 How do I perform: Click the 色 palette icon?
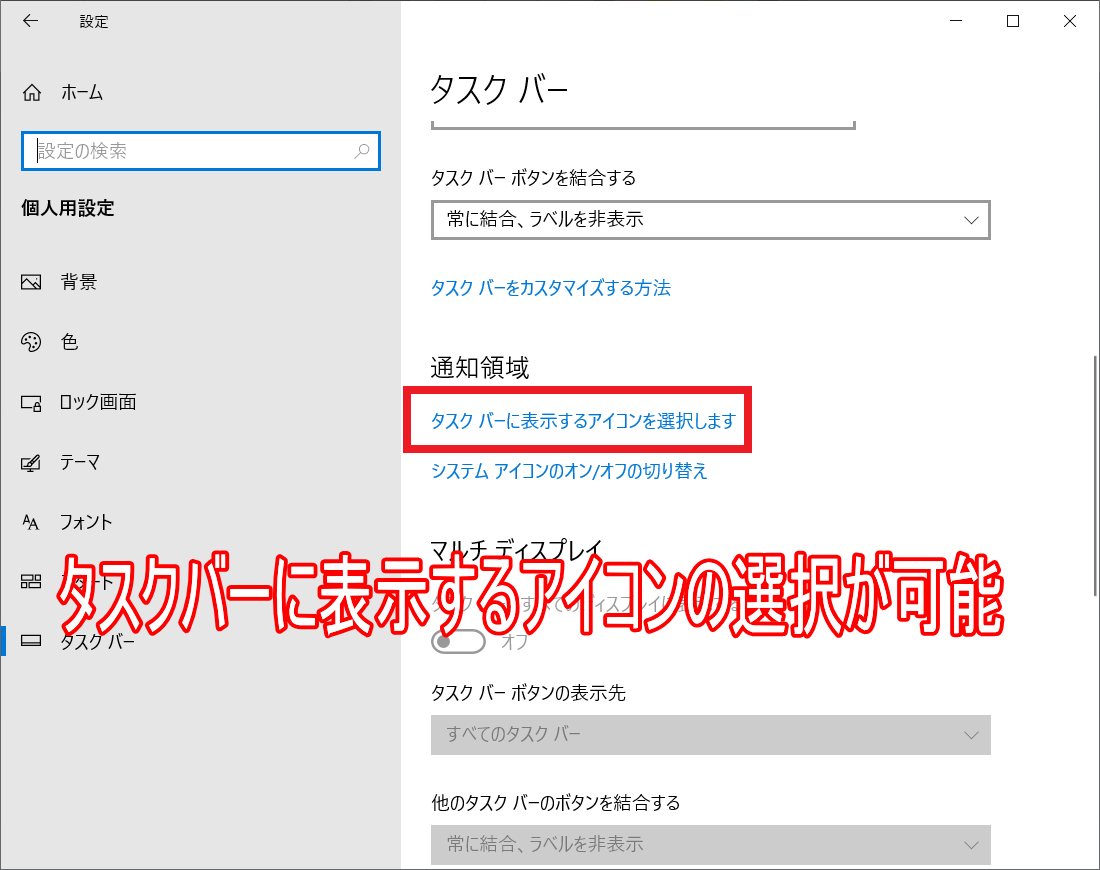pyautogui.click(x=31, y=342)
